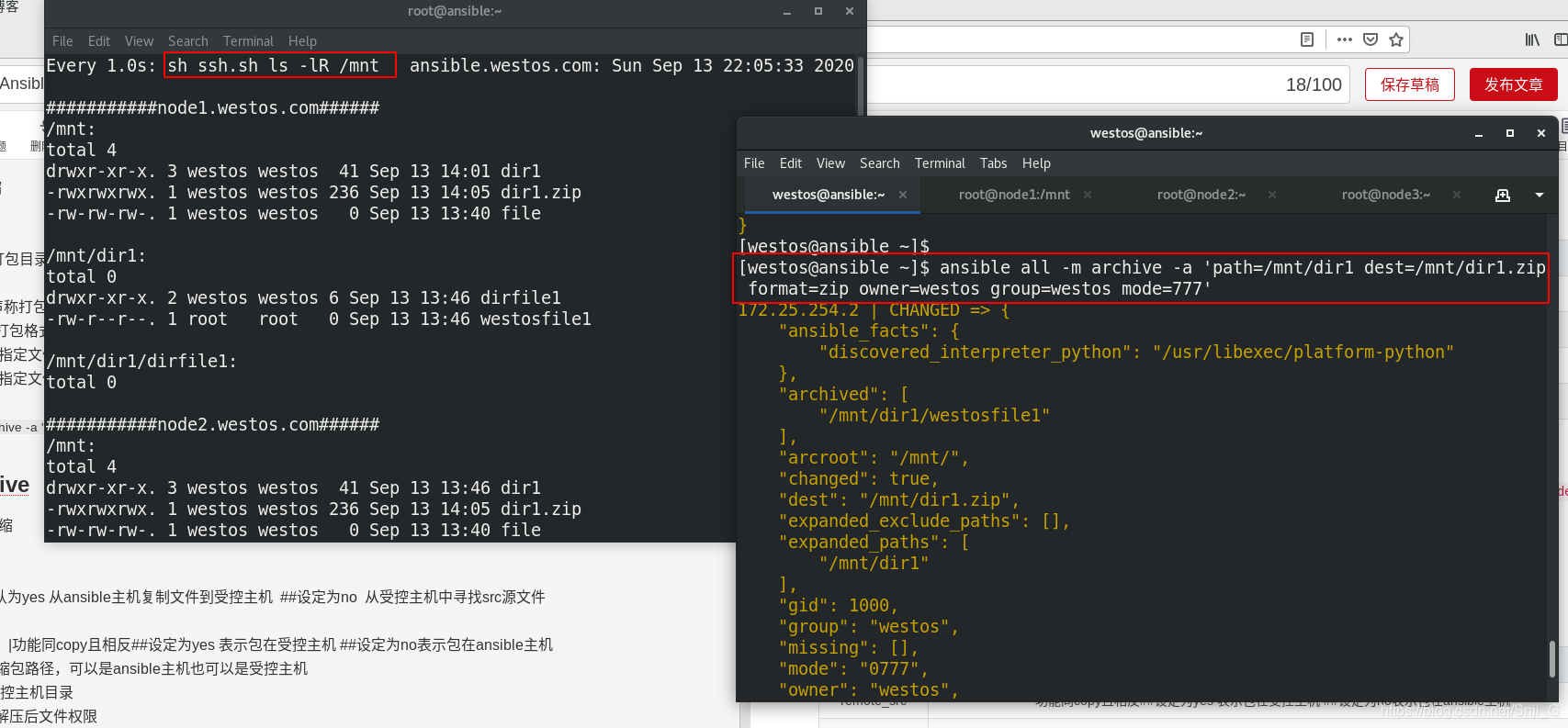Screen dimensions: 1568x728
Task: Switch to westos@ansible:~ terminal tab
Action: [x=829, y=195]
